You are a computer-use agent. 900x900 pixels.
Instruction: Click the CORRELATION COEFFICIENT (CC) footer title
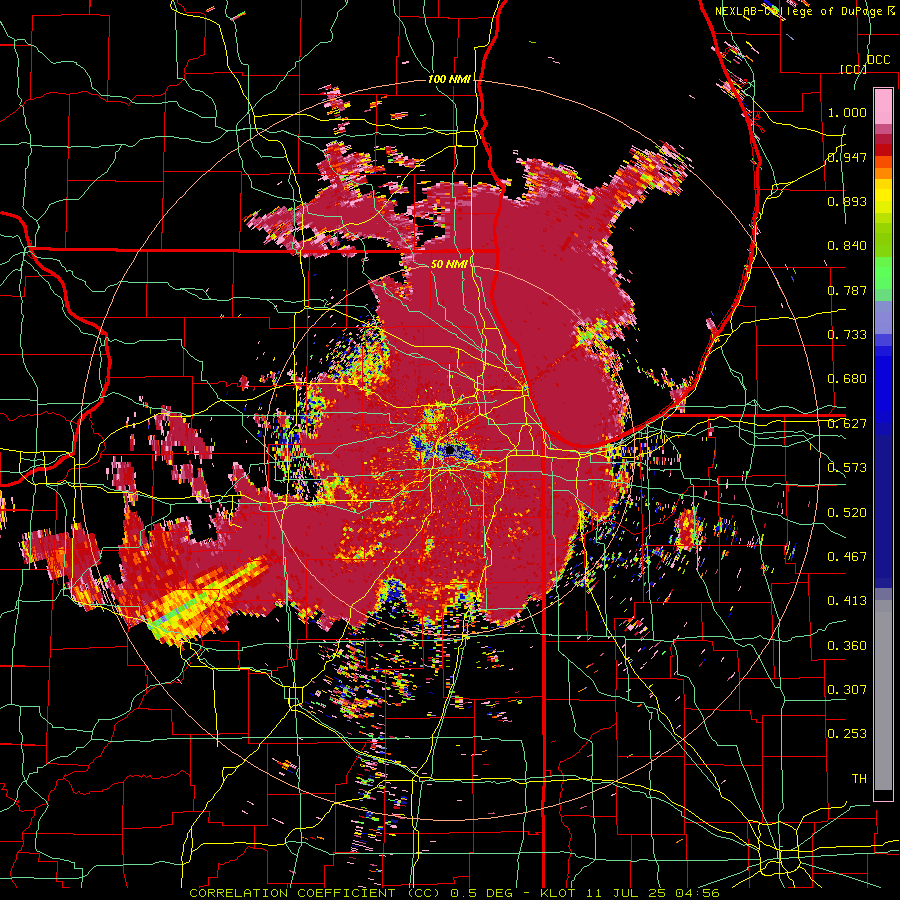click(x=315, y=893)
